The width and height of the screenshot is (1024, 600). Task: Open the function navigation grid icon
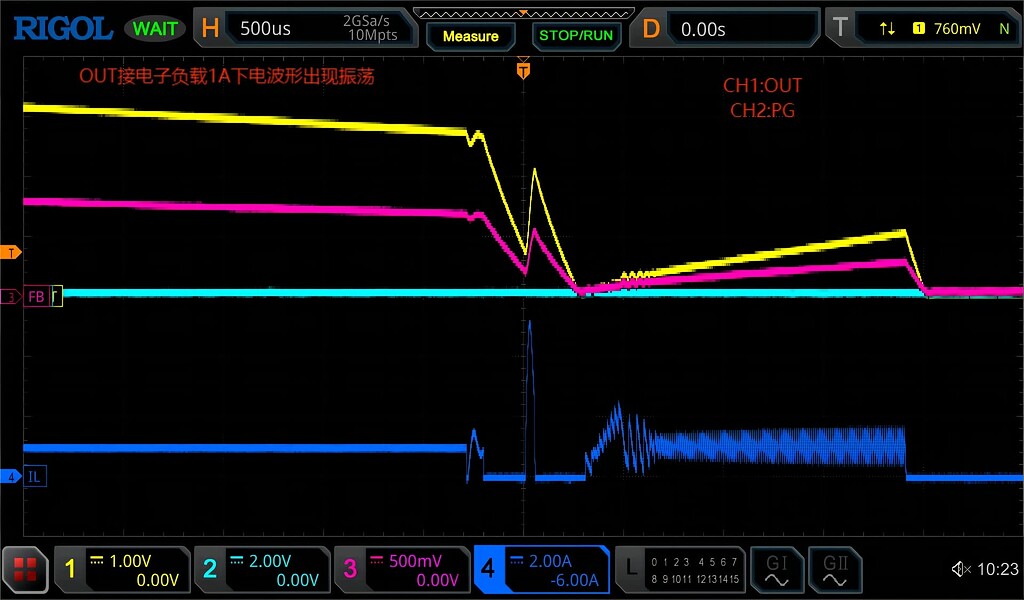coord(25,570)
